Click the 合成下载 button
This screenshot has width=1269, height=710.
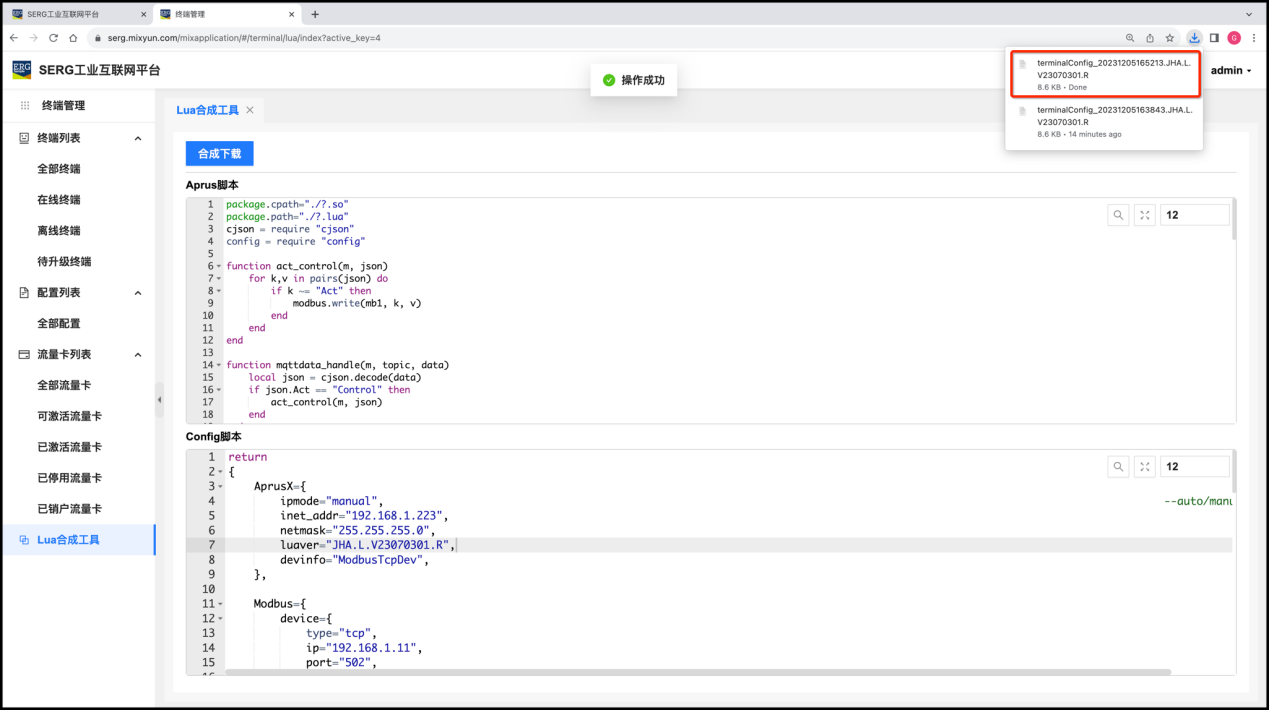tap(219, 154)
